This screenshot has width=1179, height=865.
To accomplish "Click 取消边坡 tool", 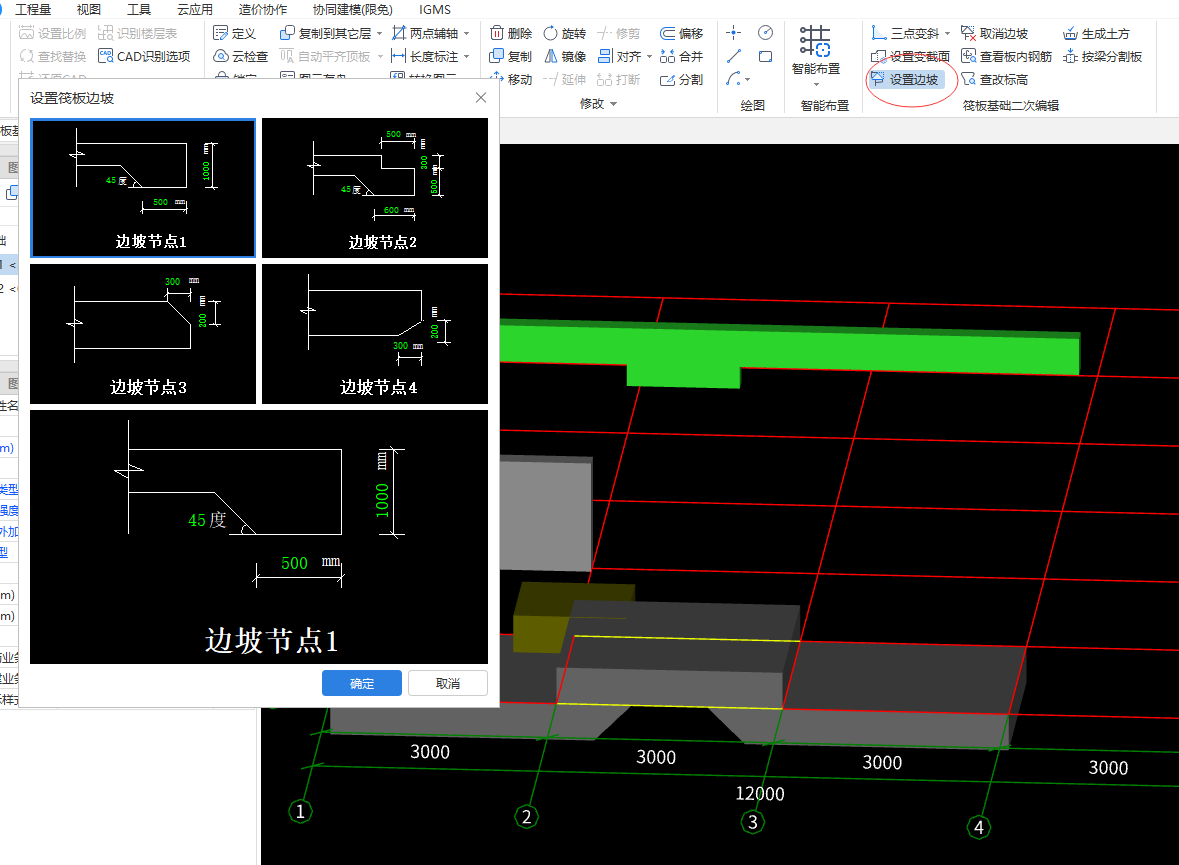I will (x=995, y=33).
